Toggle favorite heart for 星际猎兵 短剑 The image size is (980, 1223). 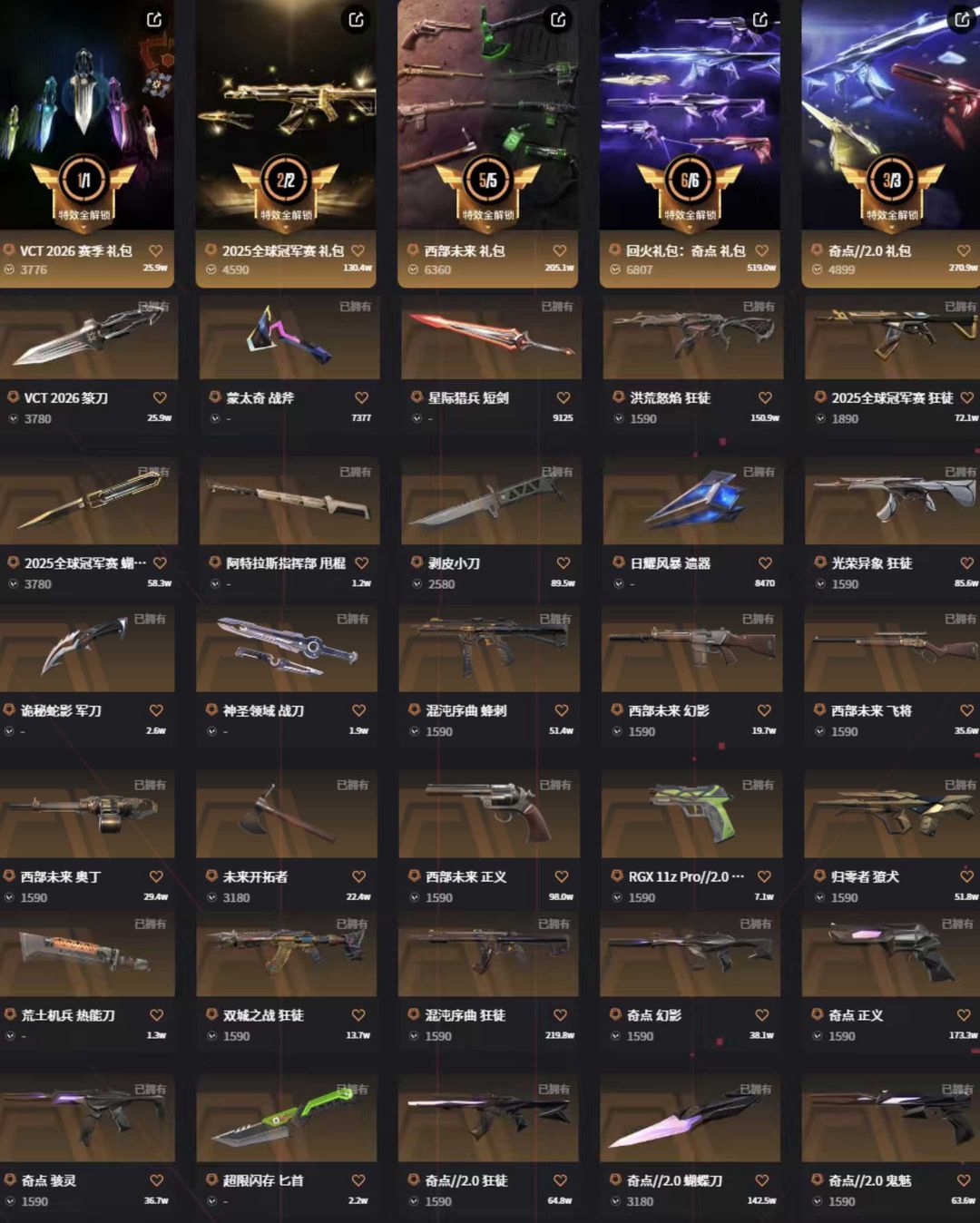563,397
